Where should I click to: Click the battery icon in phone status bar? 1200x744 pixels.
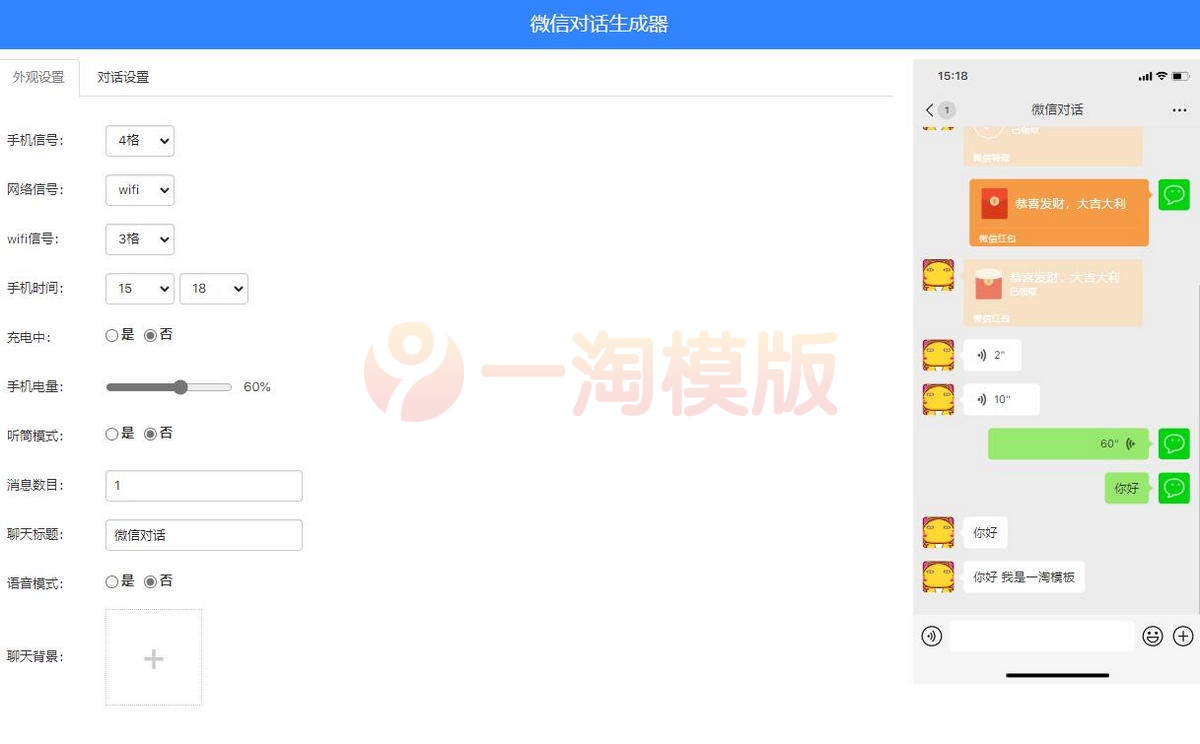pos(1181,76)
